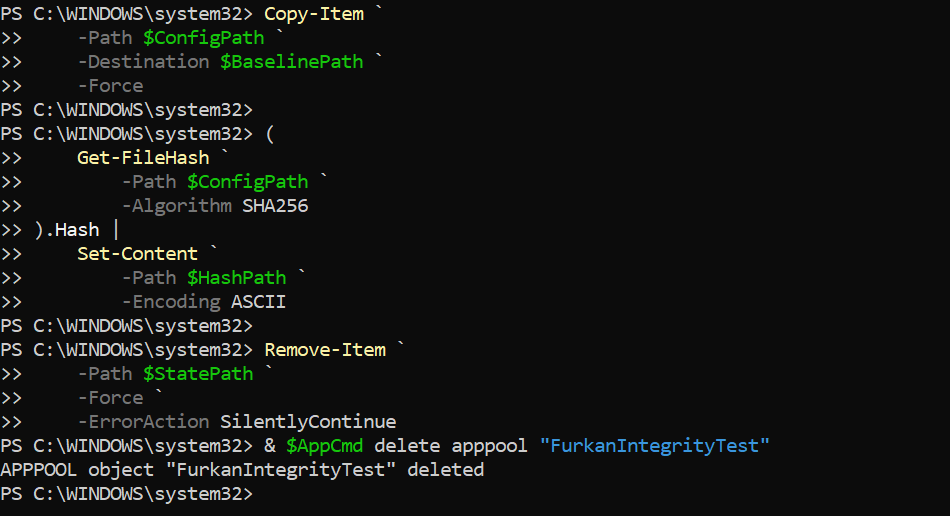Select the ASCII encoding value

tap(258, 302)
